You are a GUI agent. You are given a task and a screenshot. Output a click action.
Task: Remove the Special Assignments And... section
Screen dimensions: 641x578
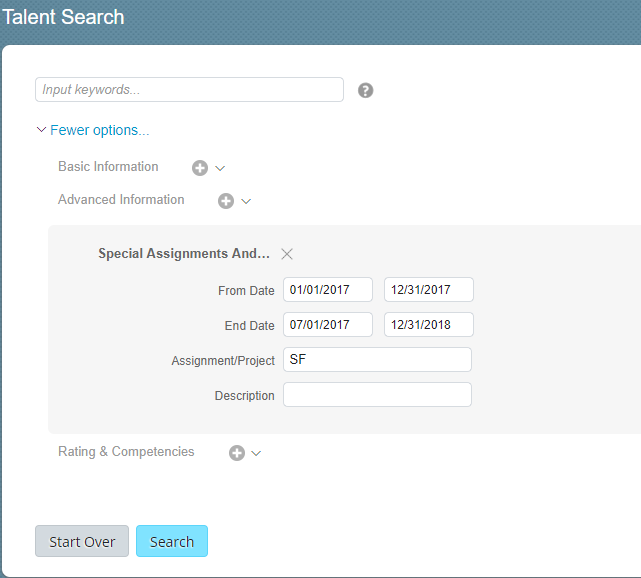click(x=287, y=254)
